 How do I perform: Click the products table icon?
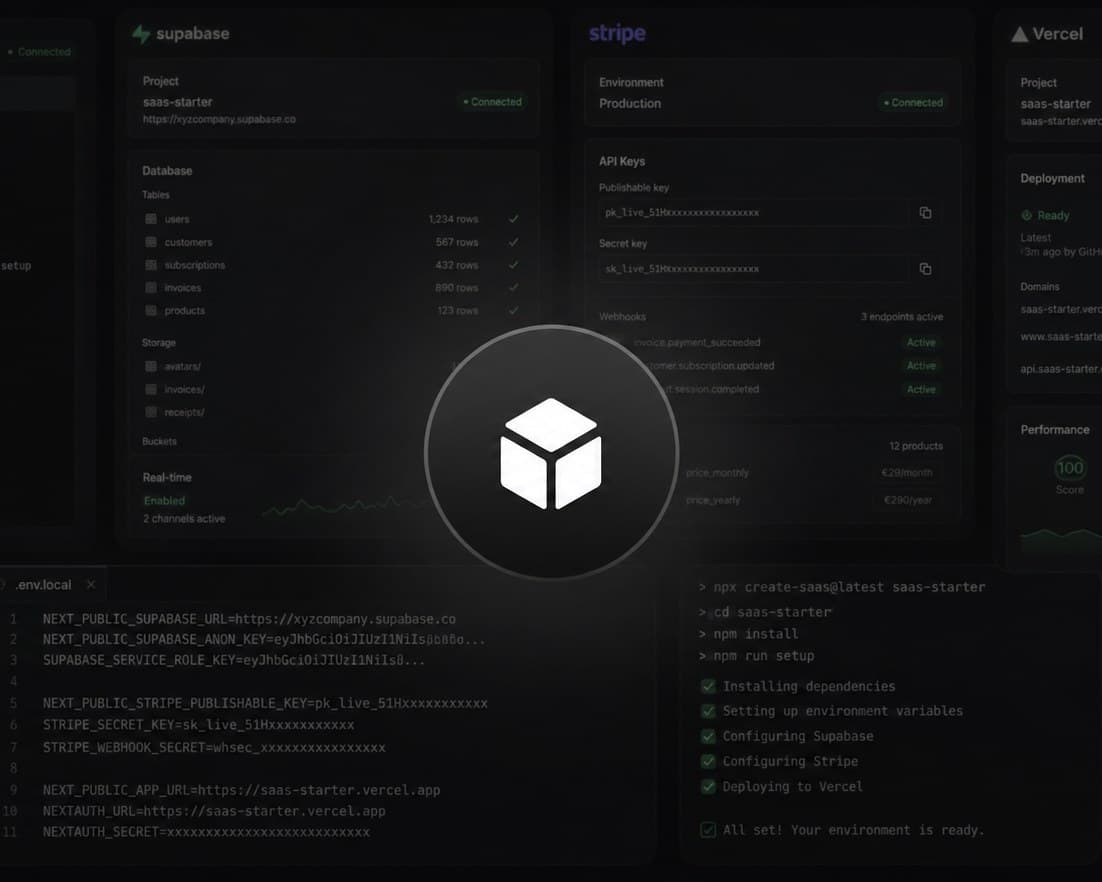pyautogui.click(x=150, y=310)
